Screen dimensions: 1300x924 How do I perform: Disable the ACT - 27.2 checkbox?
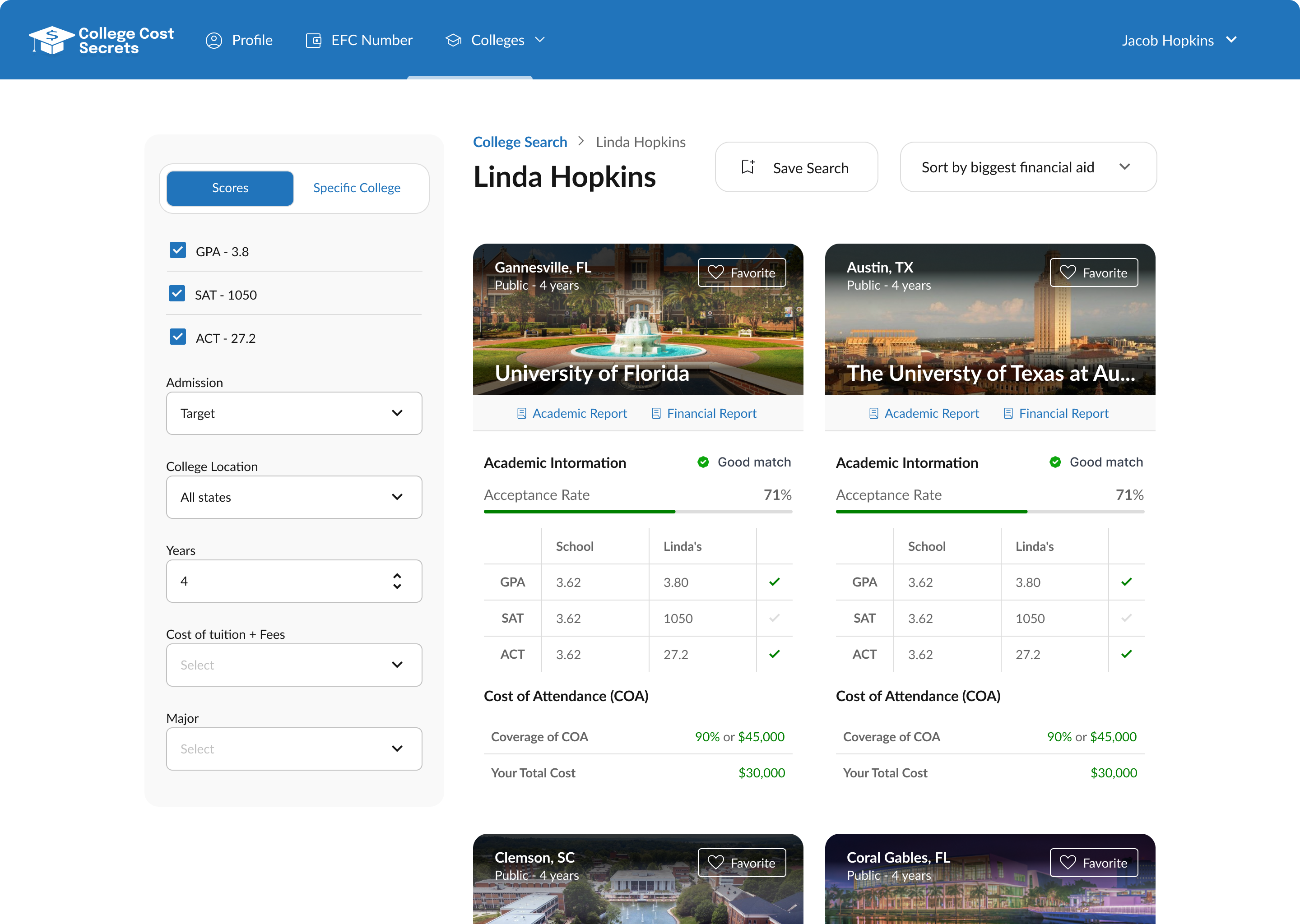click(177, 337)
